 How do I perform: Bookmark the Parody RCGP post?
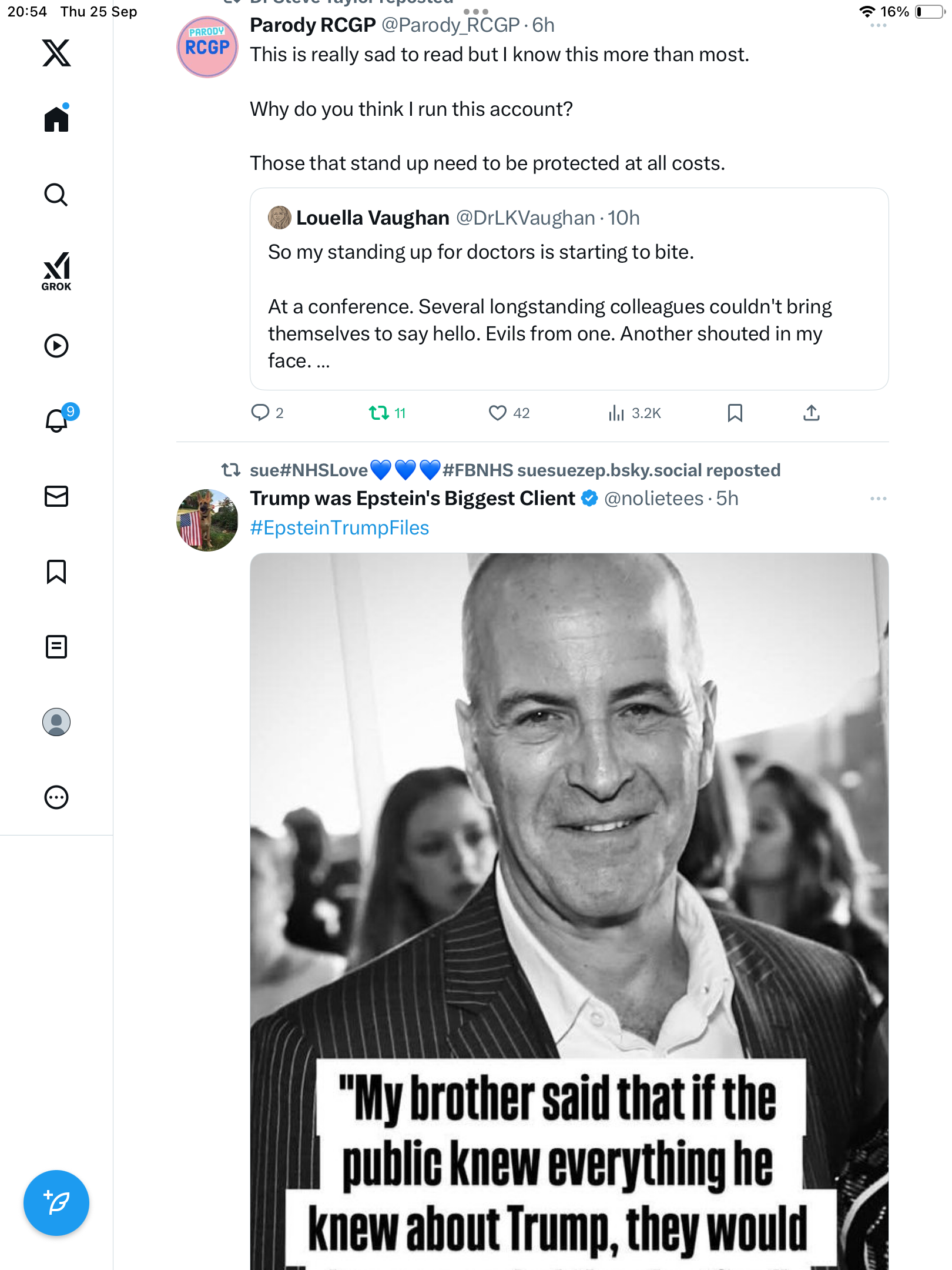(735, 413)
